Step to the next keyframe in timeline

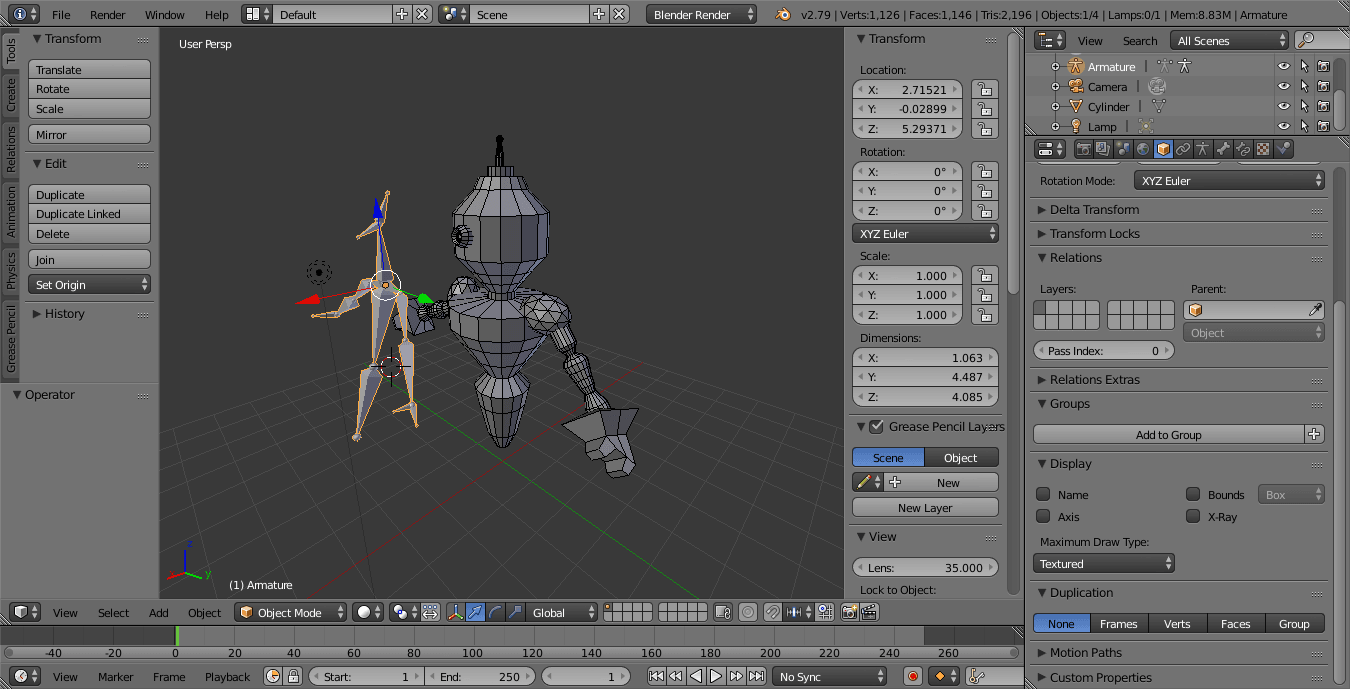[736, 676]
